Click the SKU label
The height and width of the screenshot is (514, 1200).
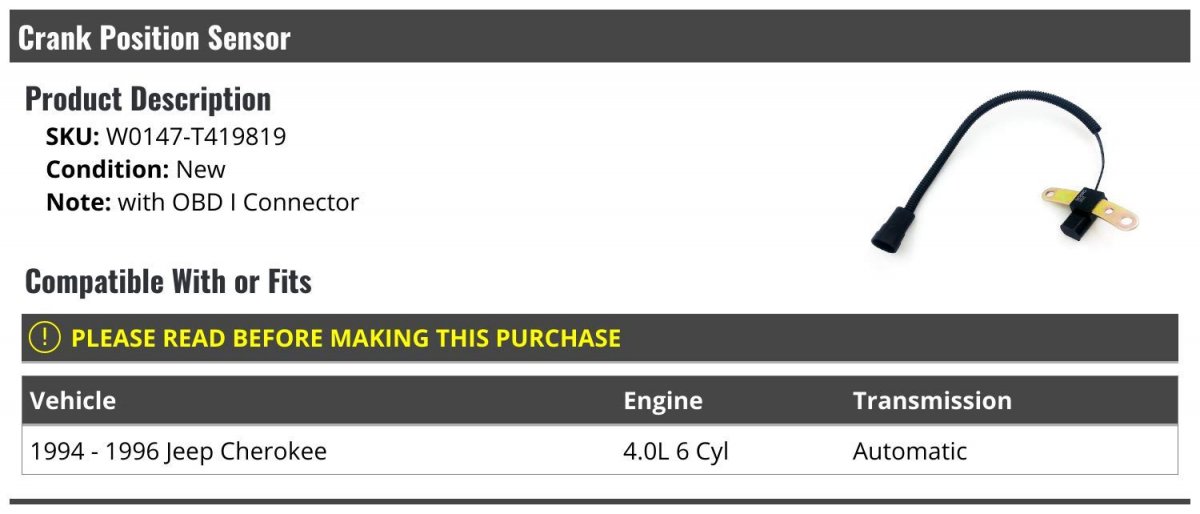[x=72, y=137]
